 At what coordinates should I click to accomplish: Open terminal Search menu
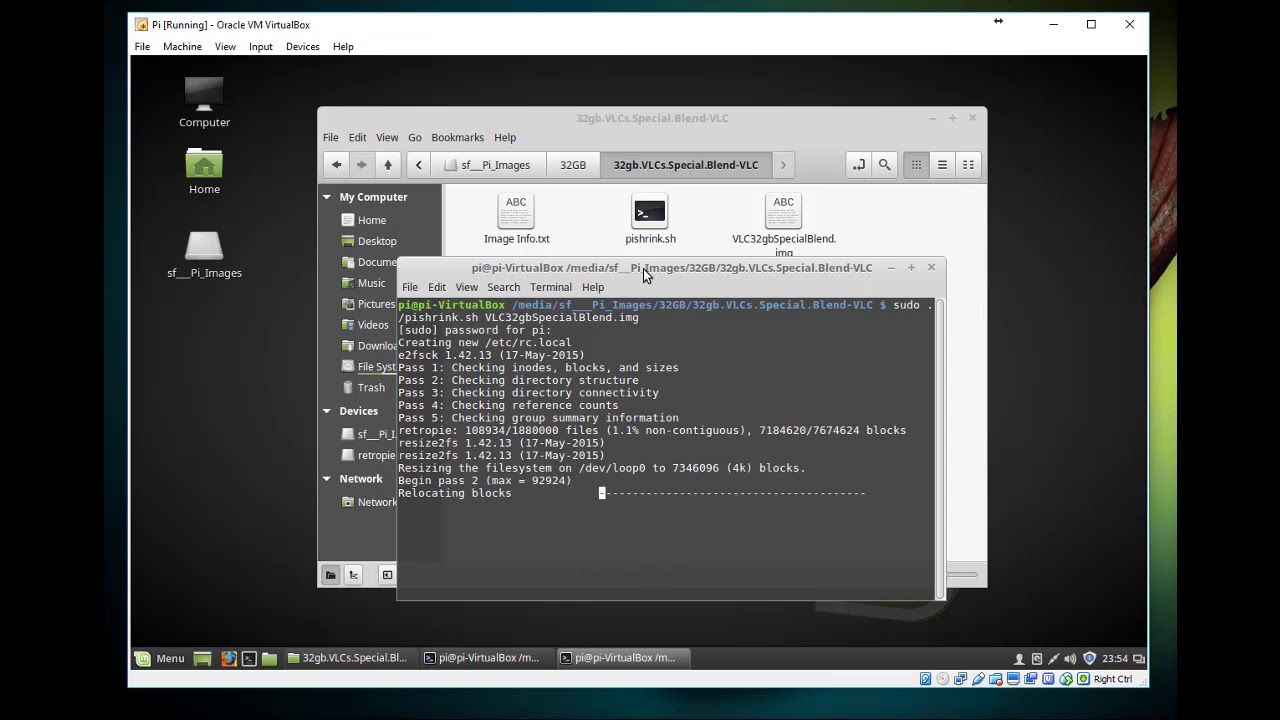pos(503,287)
